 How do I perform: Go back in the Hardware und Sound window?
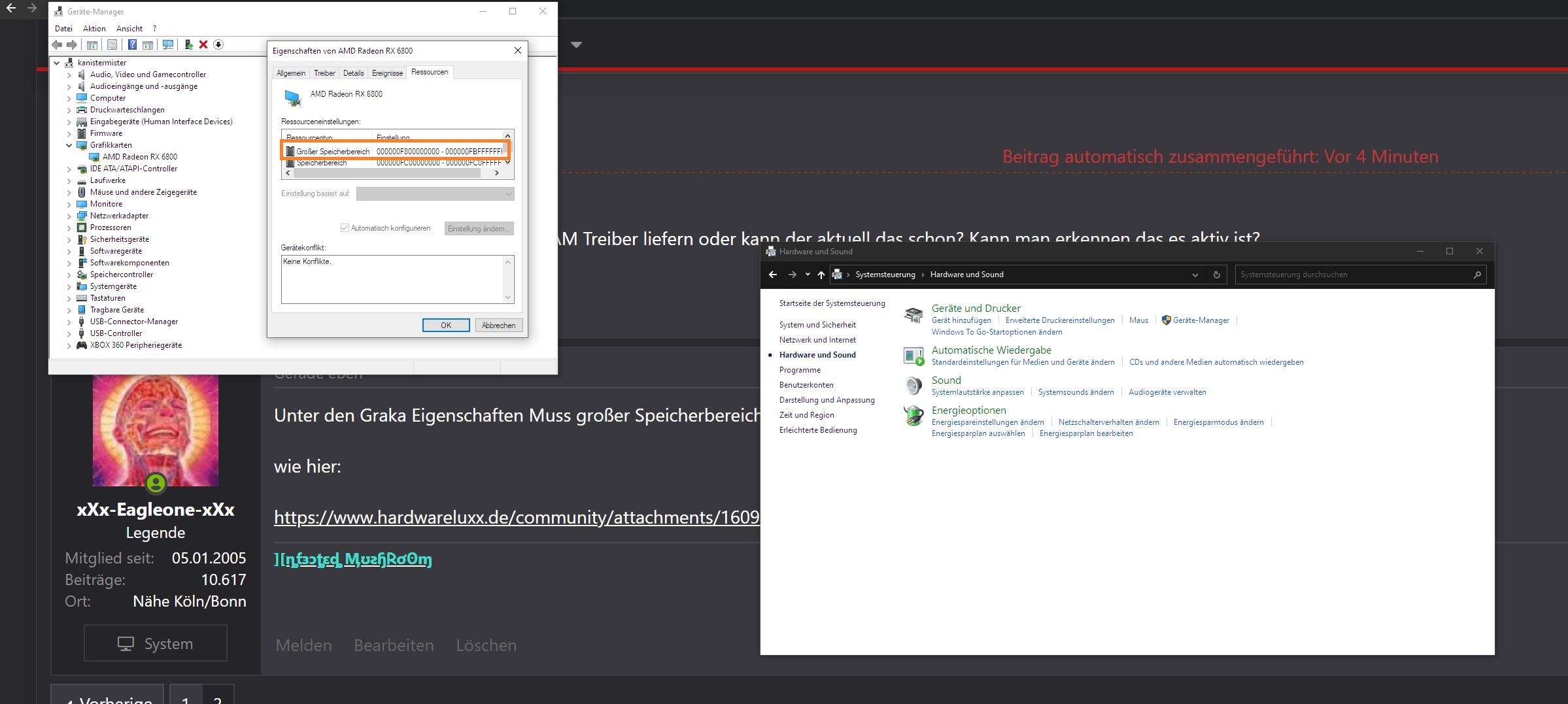[773, 275]
